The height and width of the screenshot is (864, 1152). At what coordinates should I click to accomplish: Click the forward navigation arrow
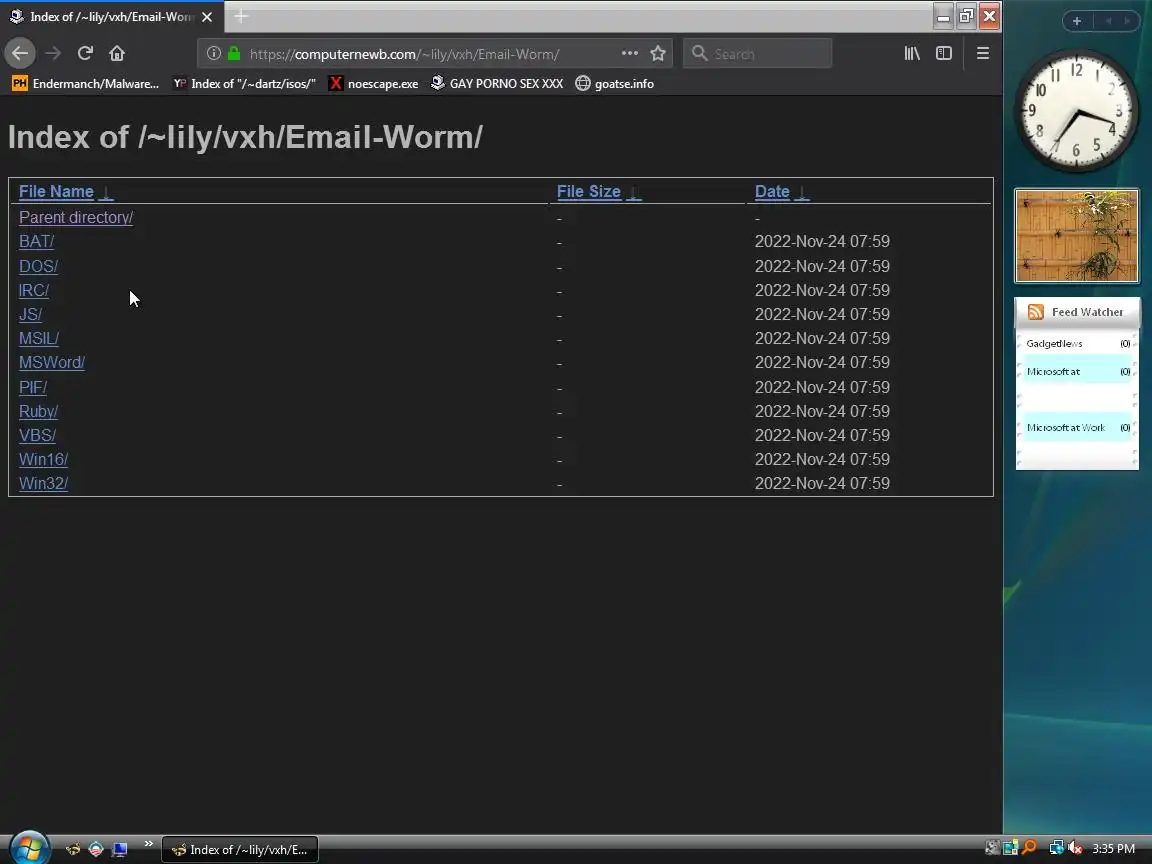pyautogui.click(x=53, y=53)
